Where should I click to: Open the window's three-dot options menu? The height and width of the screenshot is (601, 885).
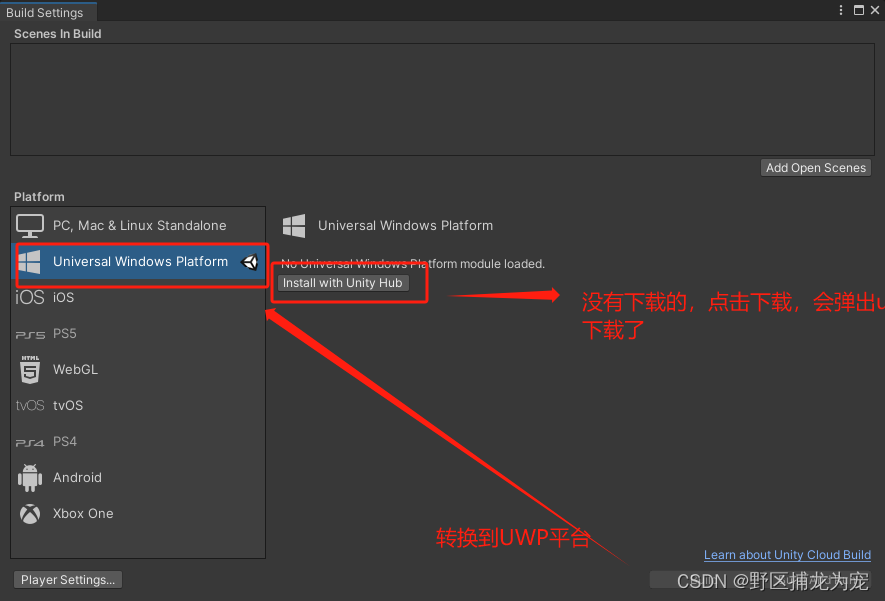(841, 10)
